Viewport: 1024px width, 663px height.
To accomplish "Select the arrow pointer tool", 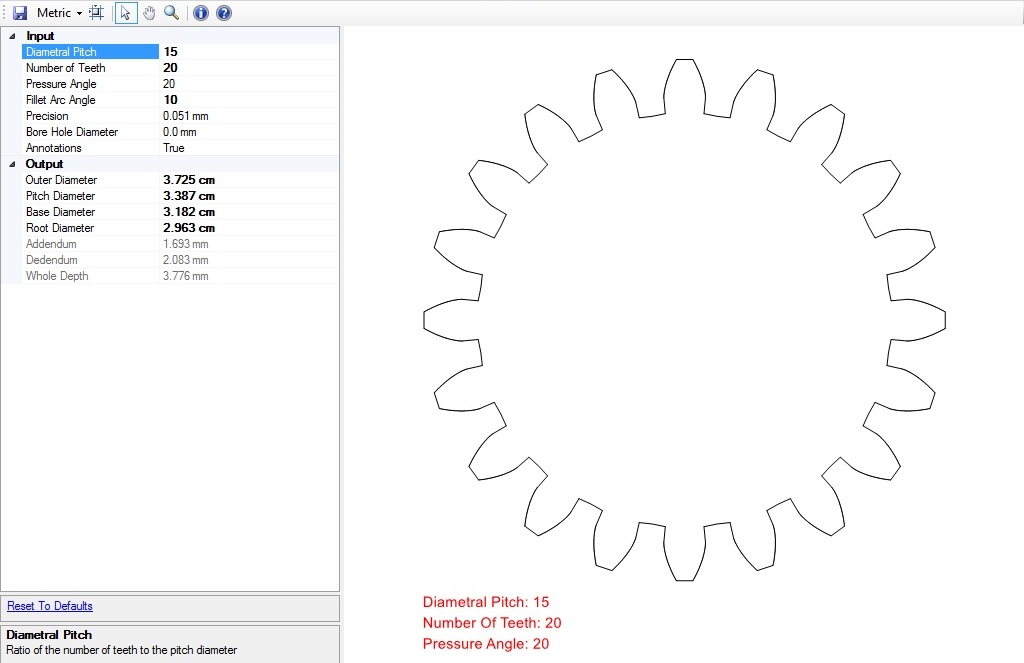I will 126,13.
